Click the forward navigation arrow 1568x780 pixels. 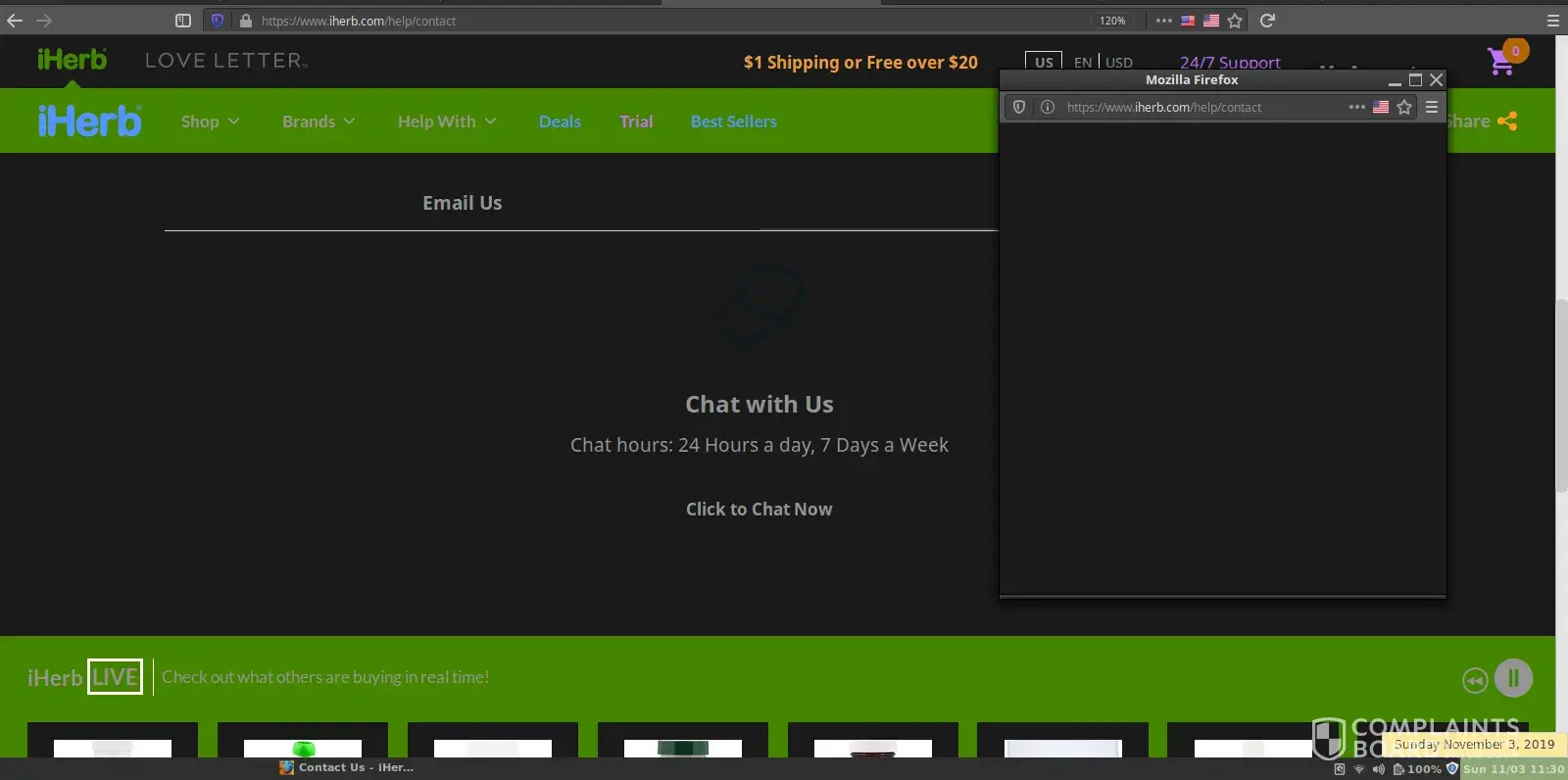[44, 21]
